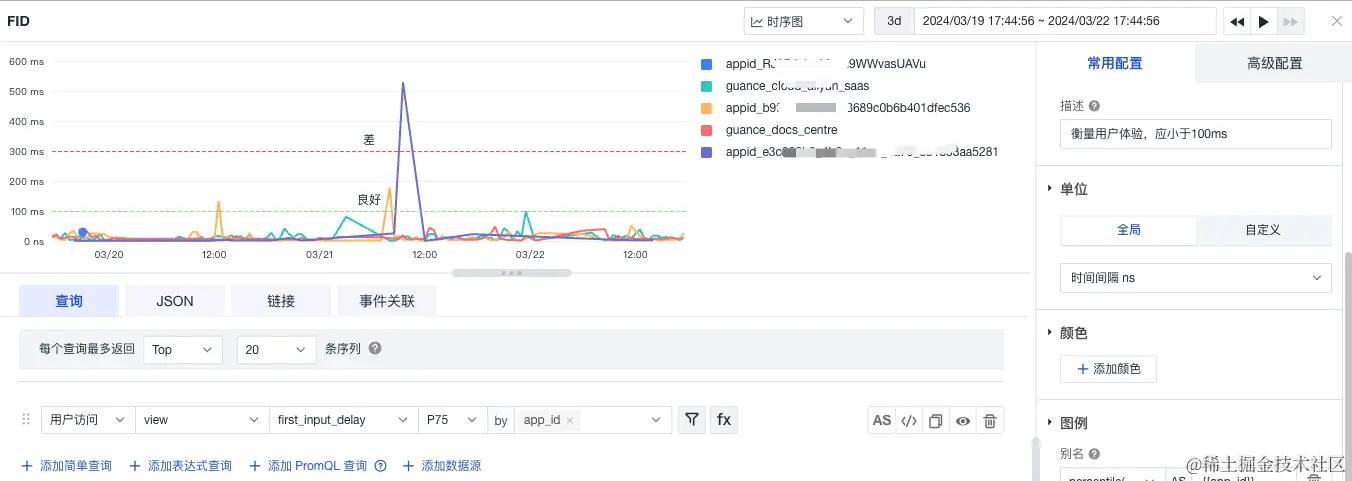This screenshot has height=481, width=1352.
Task: Expand the by grouping dropdown arrow
Action: pos(656,420)
